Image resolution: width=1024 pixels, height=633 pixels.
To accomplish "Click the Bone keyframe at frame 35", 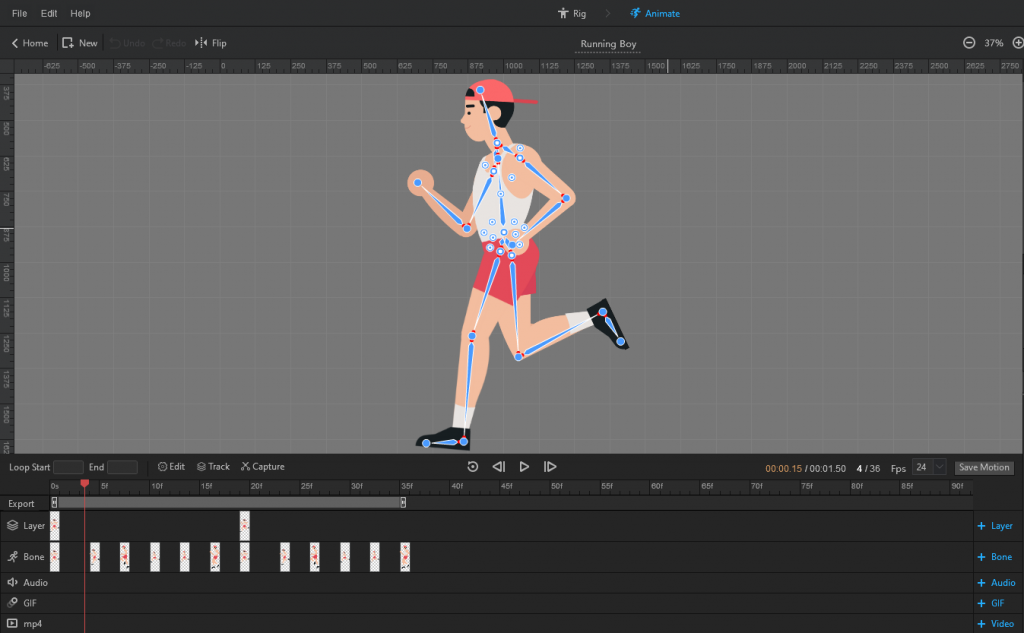I will tap(405, 557).
